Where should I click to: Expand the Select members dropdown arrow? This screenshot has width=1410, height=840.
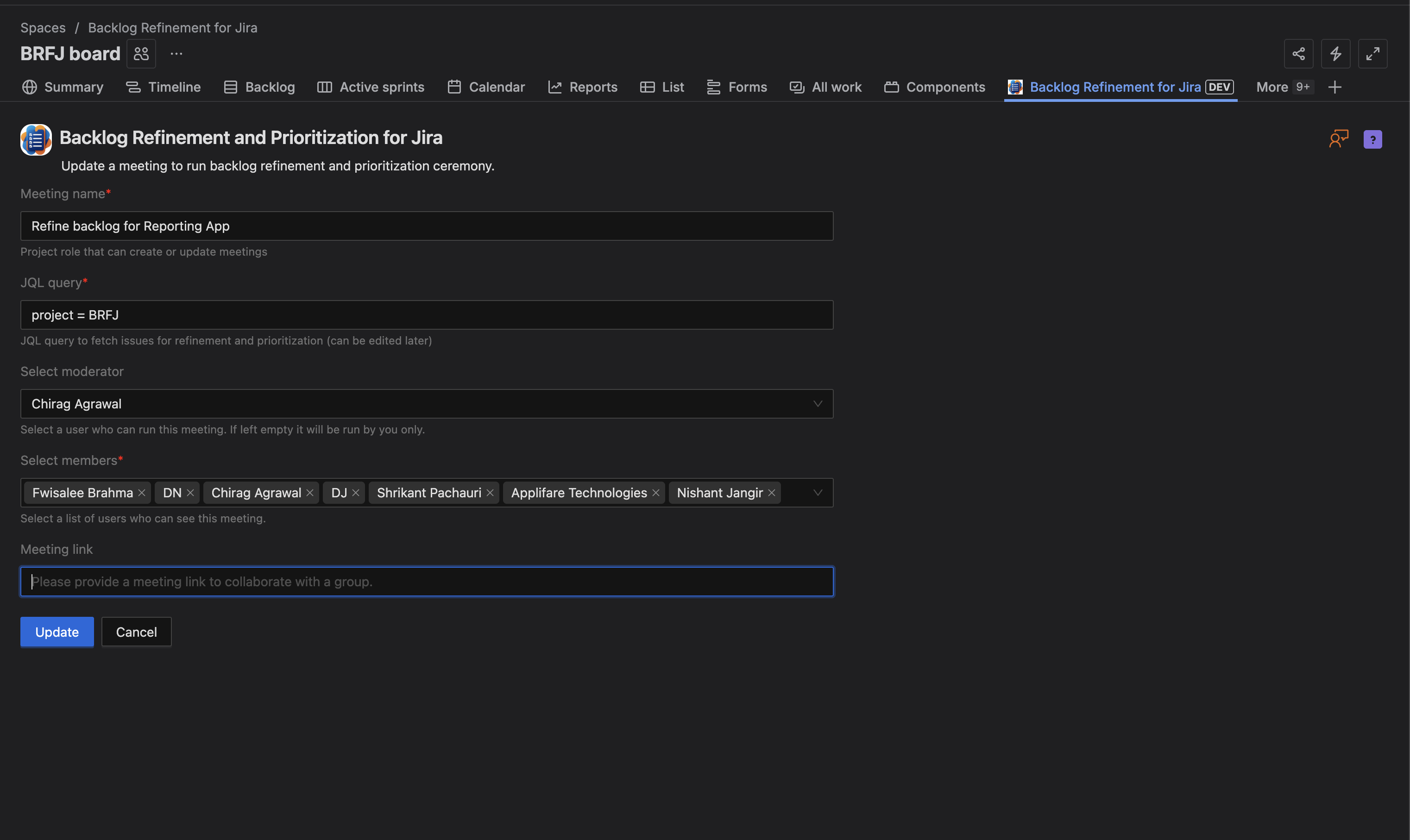[818, 492]
